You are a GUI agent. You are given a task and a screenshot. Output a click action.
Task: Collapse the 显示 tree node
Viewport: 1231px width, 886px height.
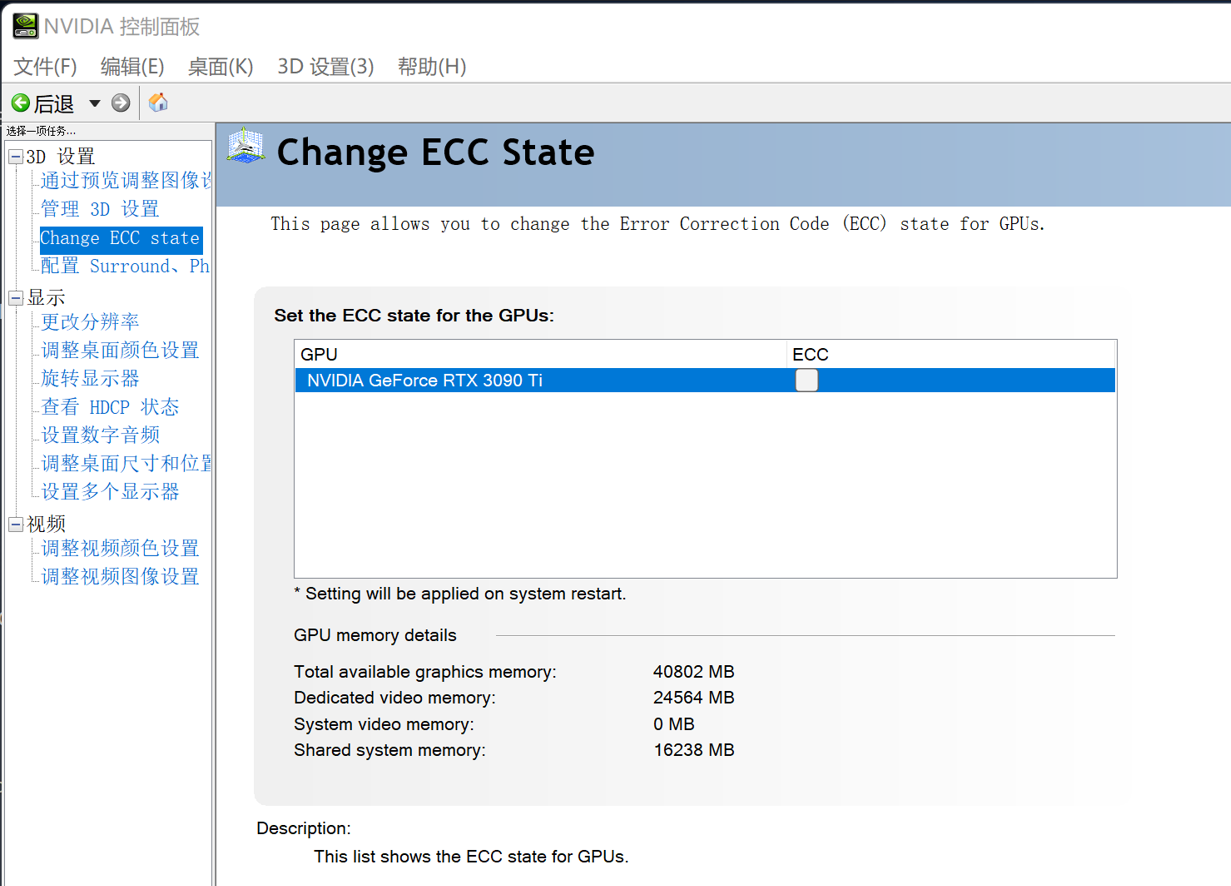pyautogui.click(x=16, y=298)
